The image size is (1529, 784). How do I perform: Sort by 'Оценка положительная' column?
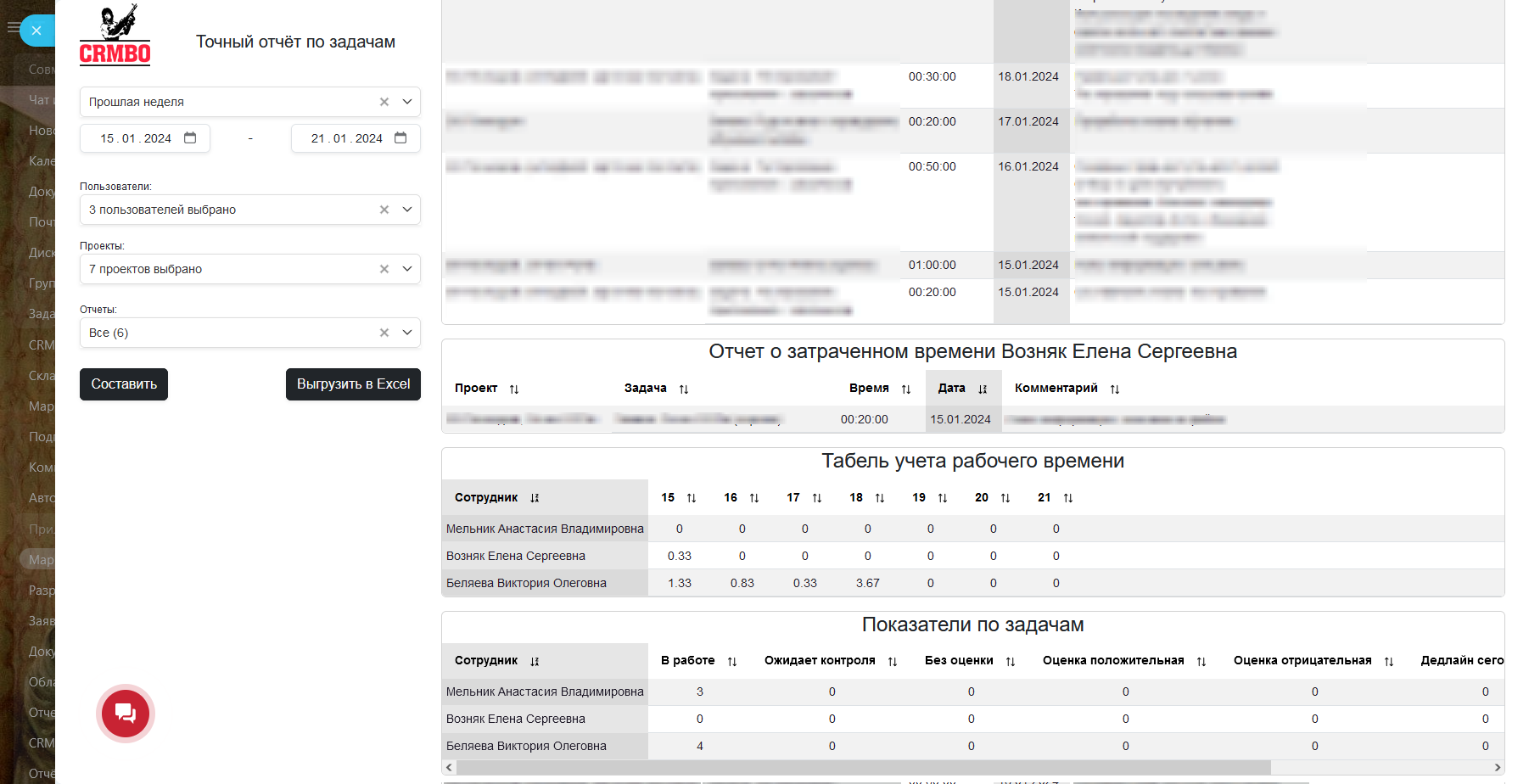pos(1201,662)
